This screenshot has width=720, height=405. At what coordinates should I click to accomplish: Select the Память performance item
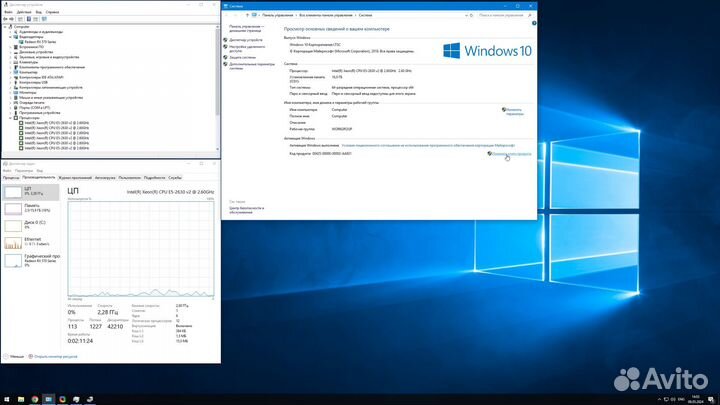coord(31,209)
